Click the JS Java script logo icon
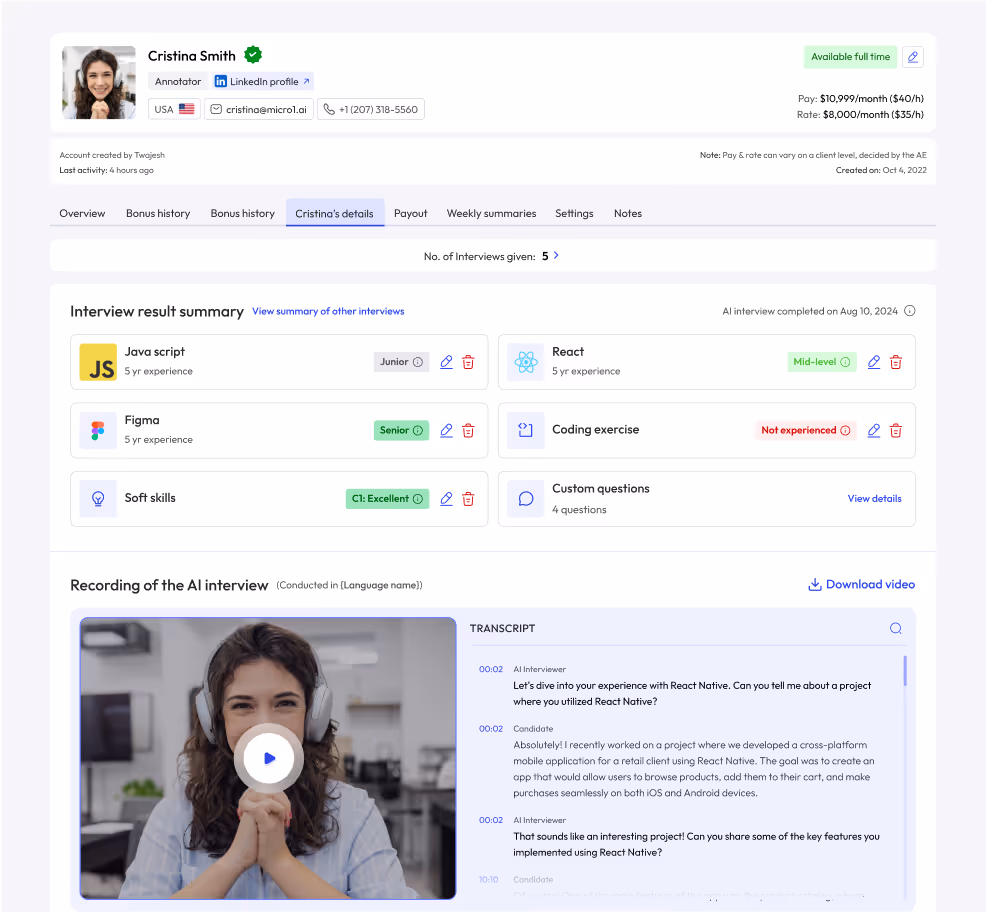The image size is (986, 912). pos(98,362)
